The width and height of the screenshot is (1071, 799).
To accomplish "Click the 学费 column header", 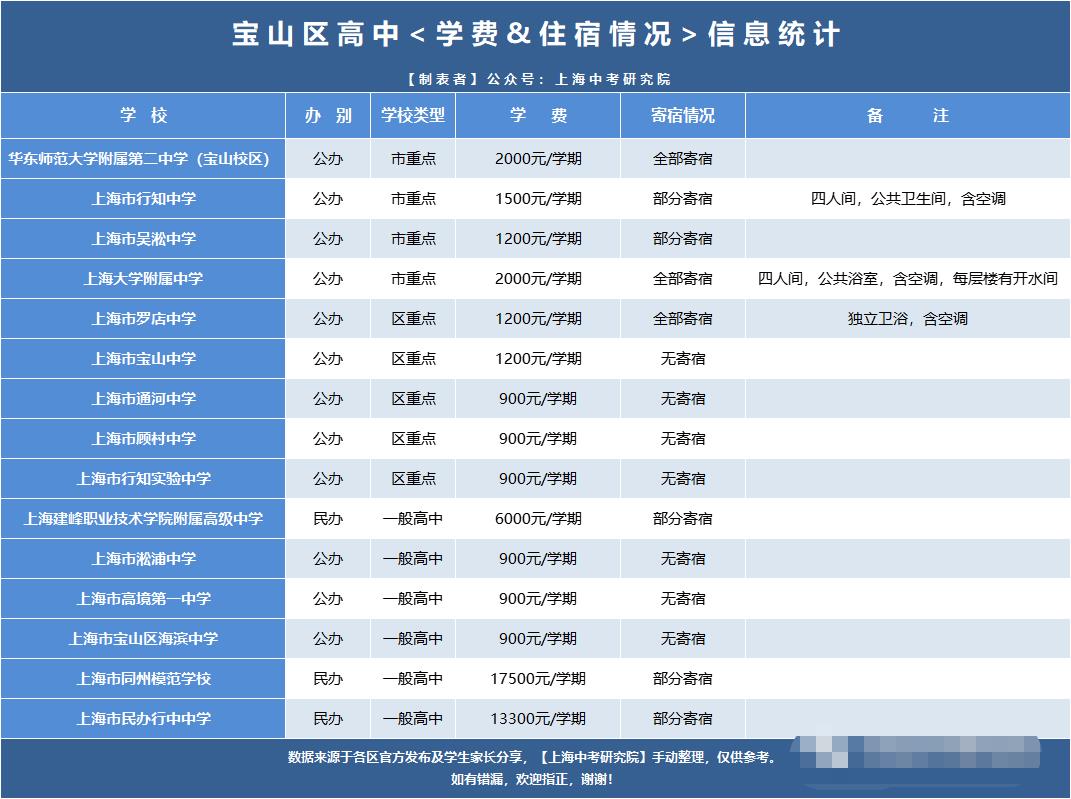I will (538, 116).
